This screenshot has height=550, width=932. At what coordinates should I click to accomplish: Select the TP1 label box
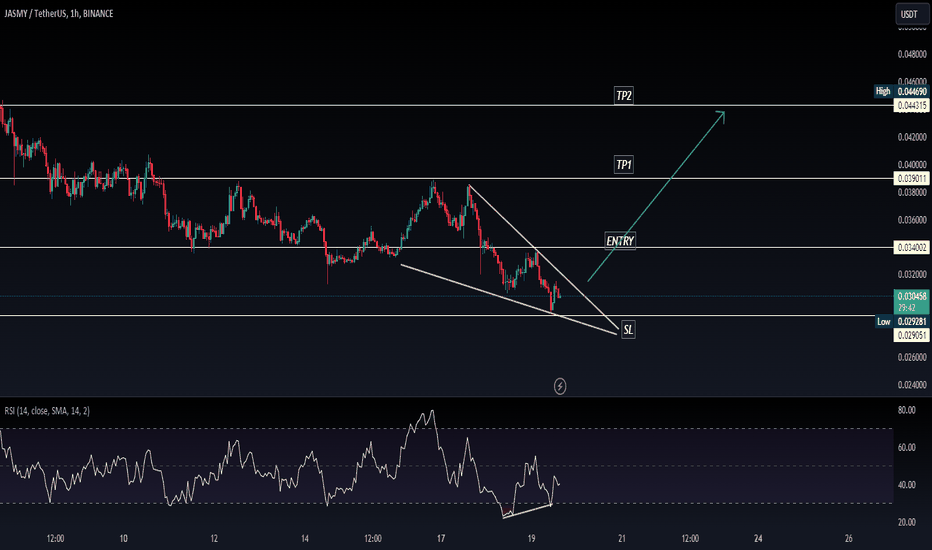coord(624,165)
